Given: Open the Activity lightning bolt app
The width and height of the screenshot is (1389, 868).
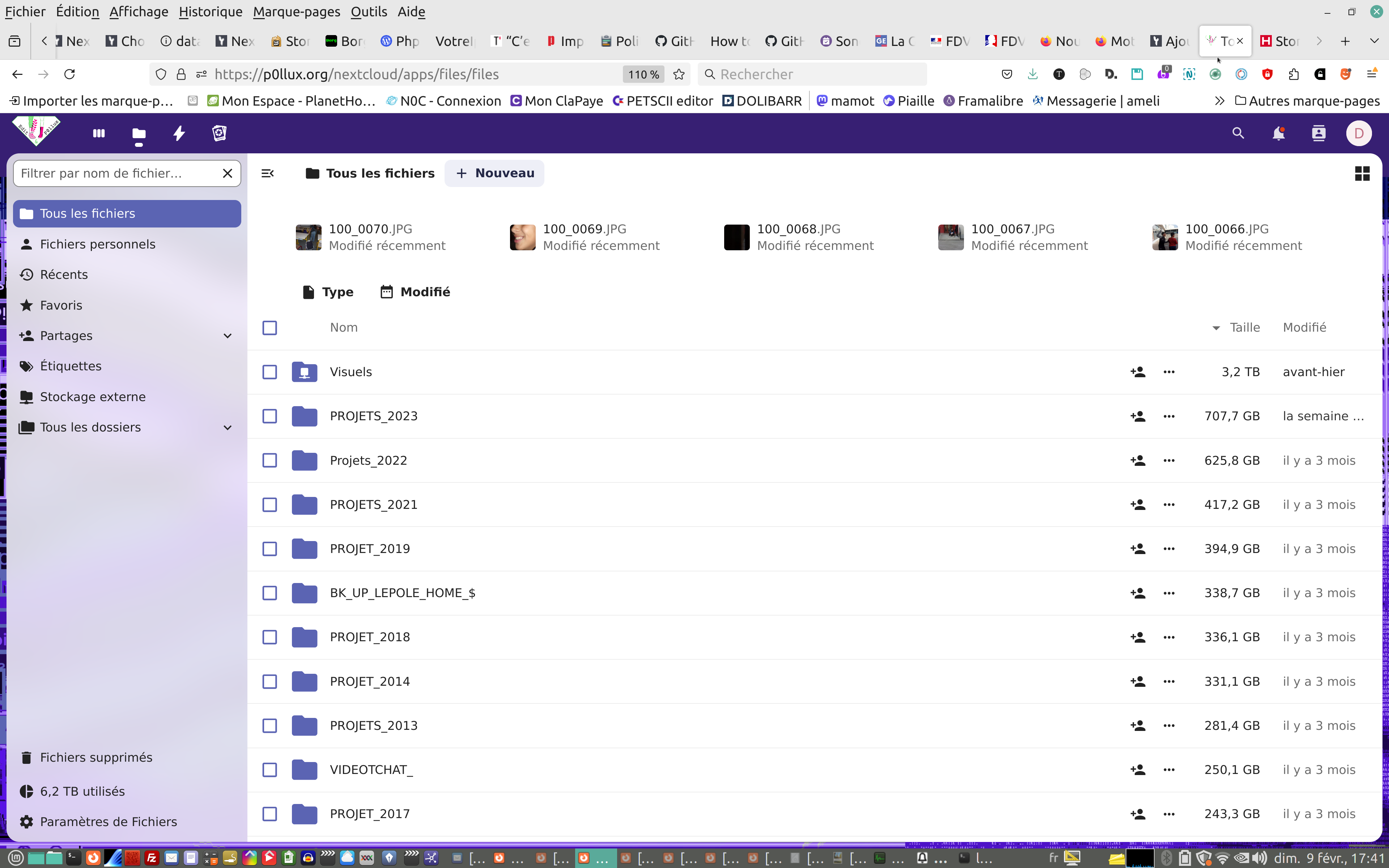Looking at the screenshot, I should click(179, 133).
